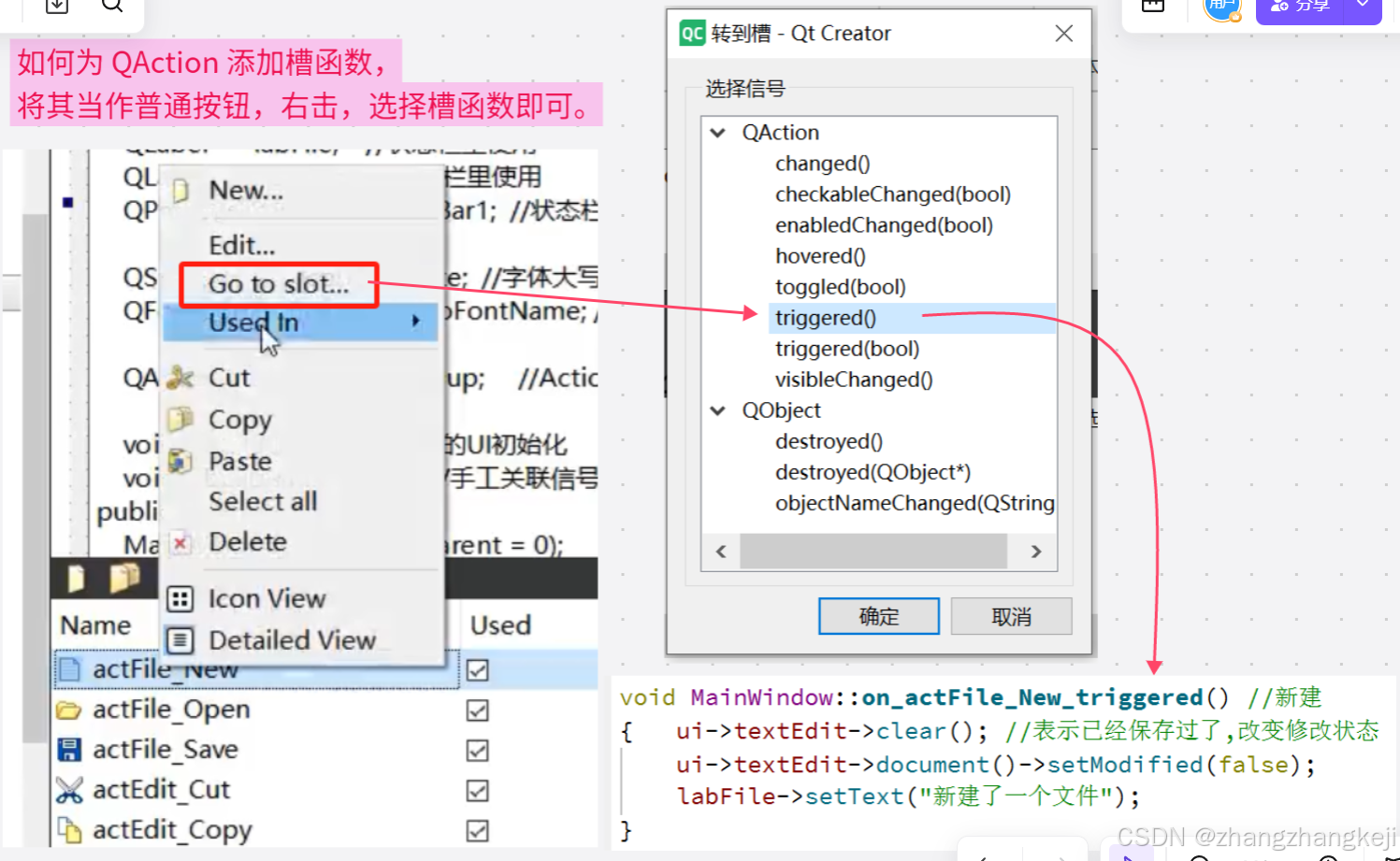Switch to Detailed View
The height and width of the screenshot is (861, 1400).
pyautogui.click(x=293, y=640)
